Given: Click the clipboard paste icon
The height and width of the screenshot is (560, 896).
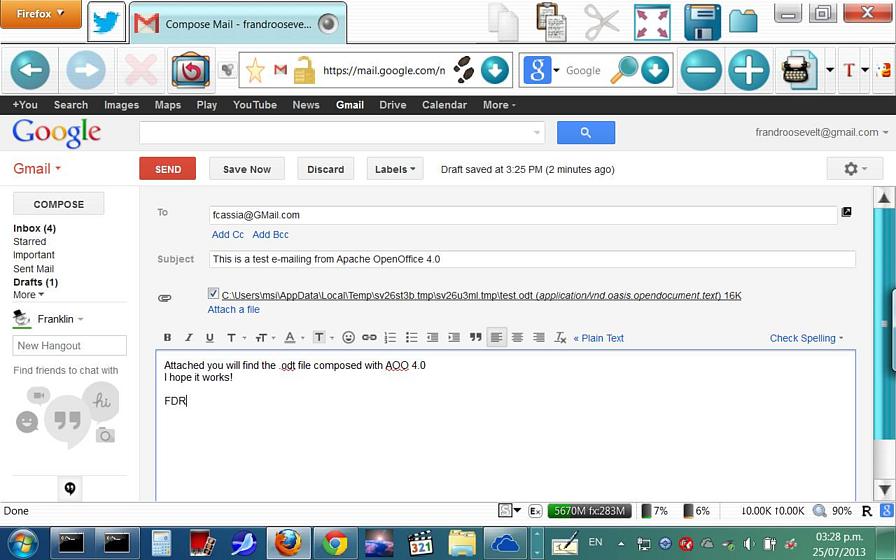Looking at the screenshot, I should coord(551,22).
